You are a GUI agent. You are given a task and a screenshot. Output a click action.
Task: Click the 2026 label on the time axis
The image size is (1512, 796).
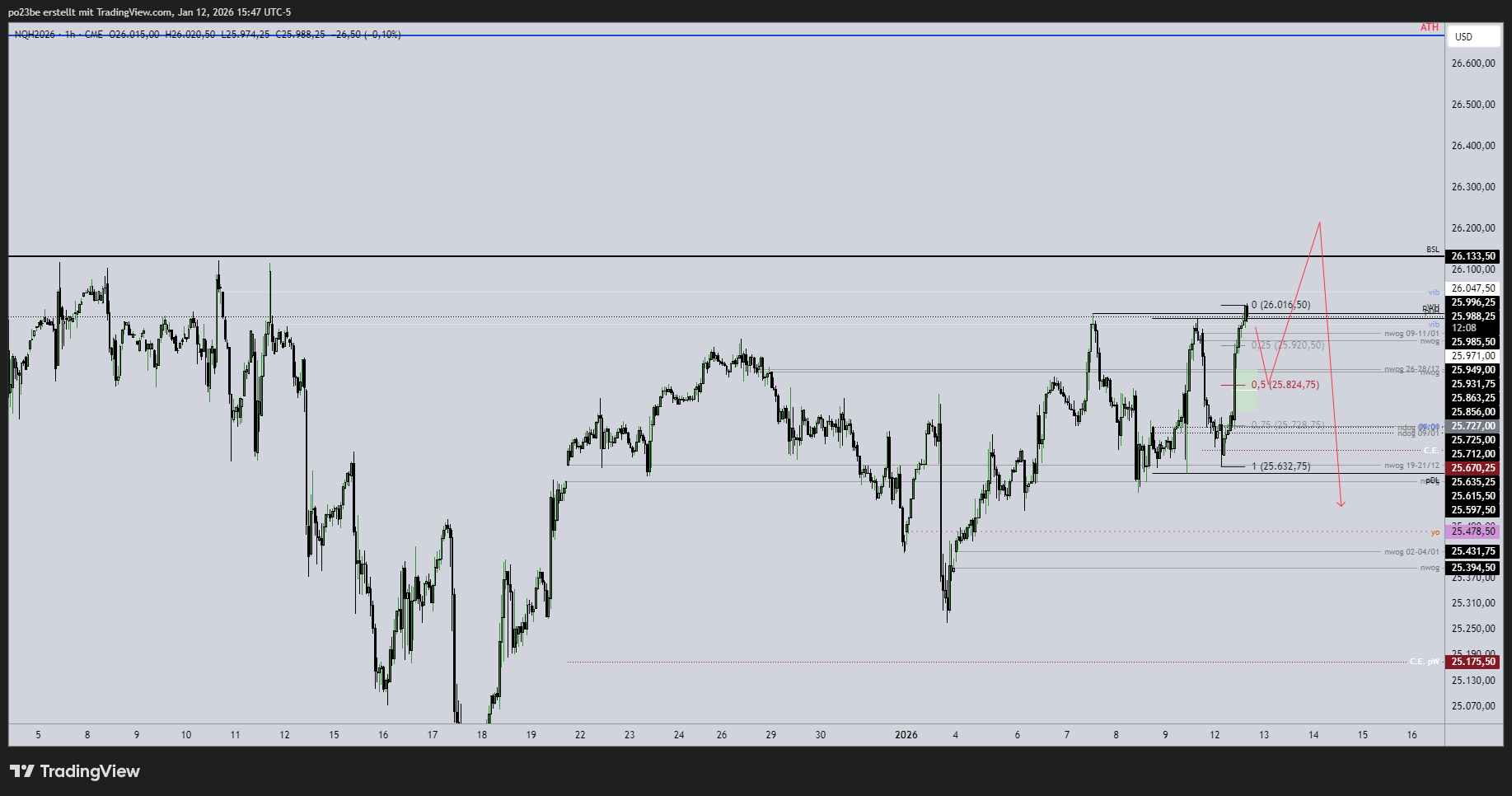906,734
